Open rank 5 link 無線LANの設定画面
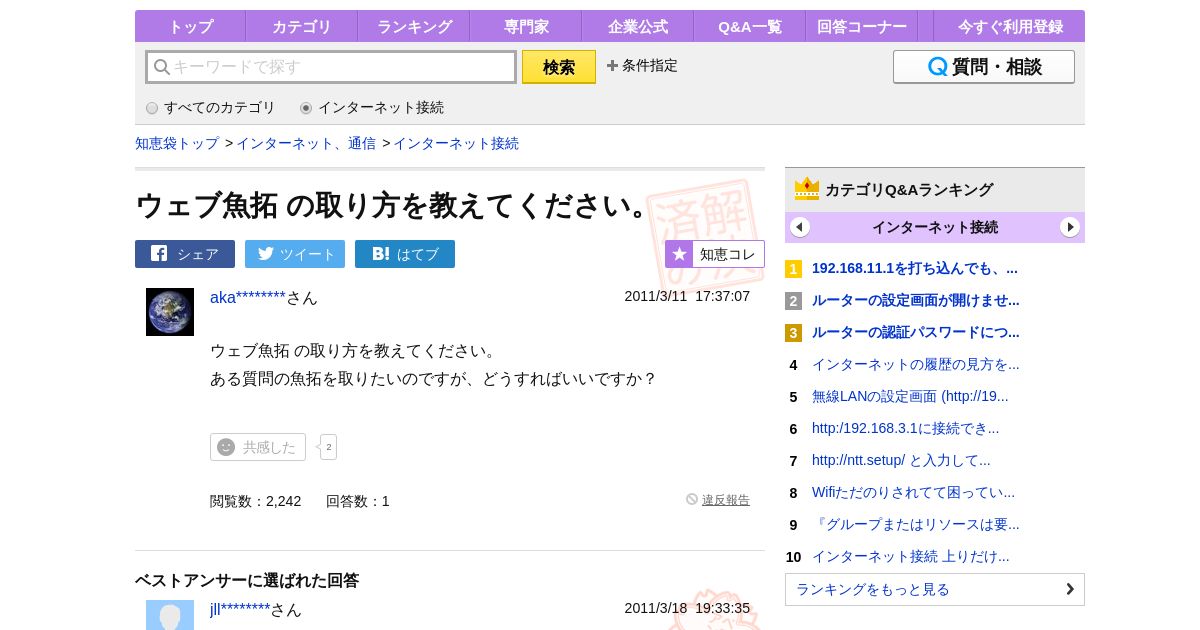1200x630 pixels. click(x=910, y=396)
